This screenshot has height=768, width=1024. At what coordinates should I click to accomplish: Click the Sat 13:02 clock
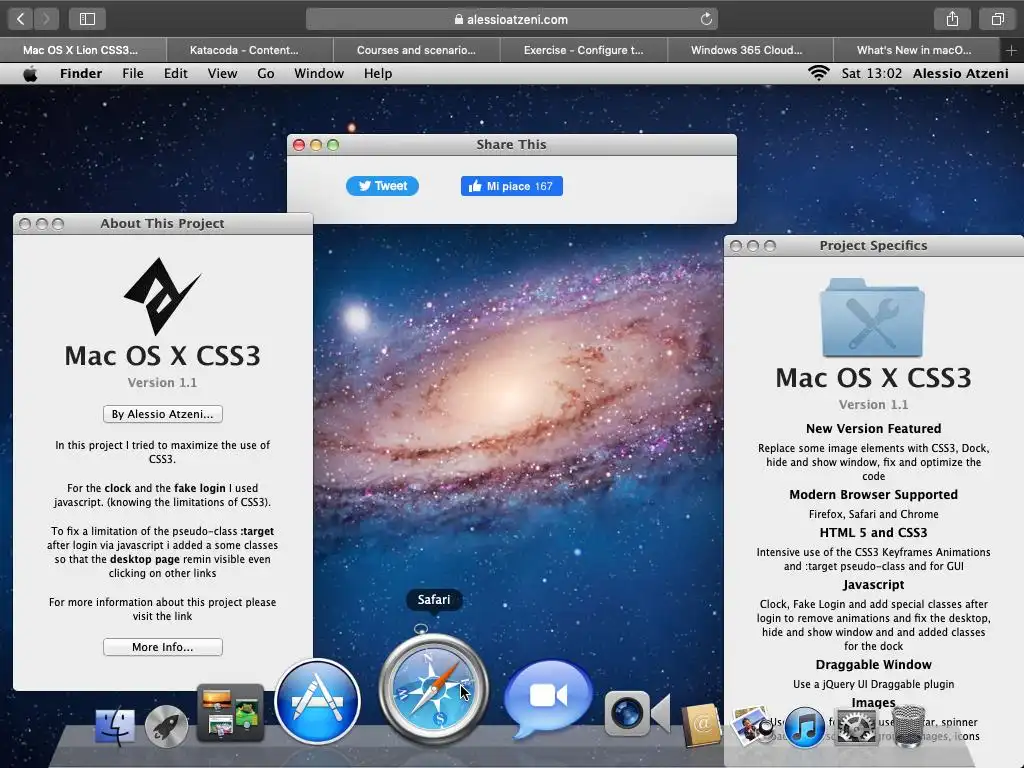871,73
